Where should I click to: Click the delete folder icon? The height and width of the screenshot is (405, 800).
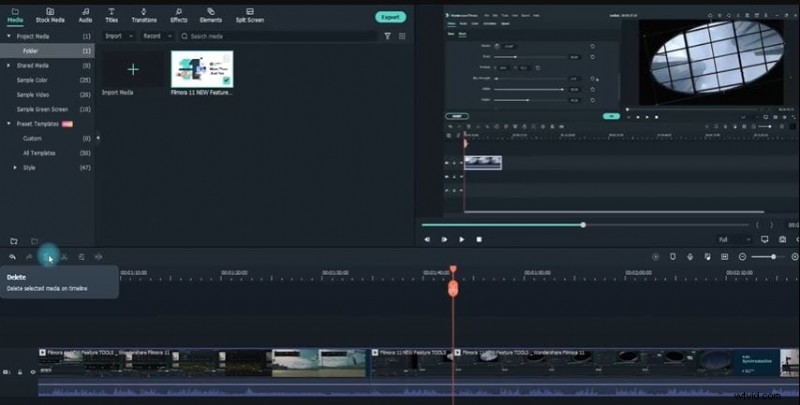coord(35,241)
